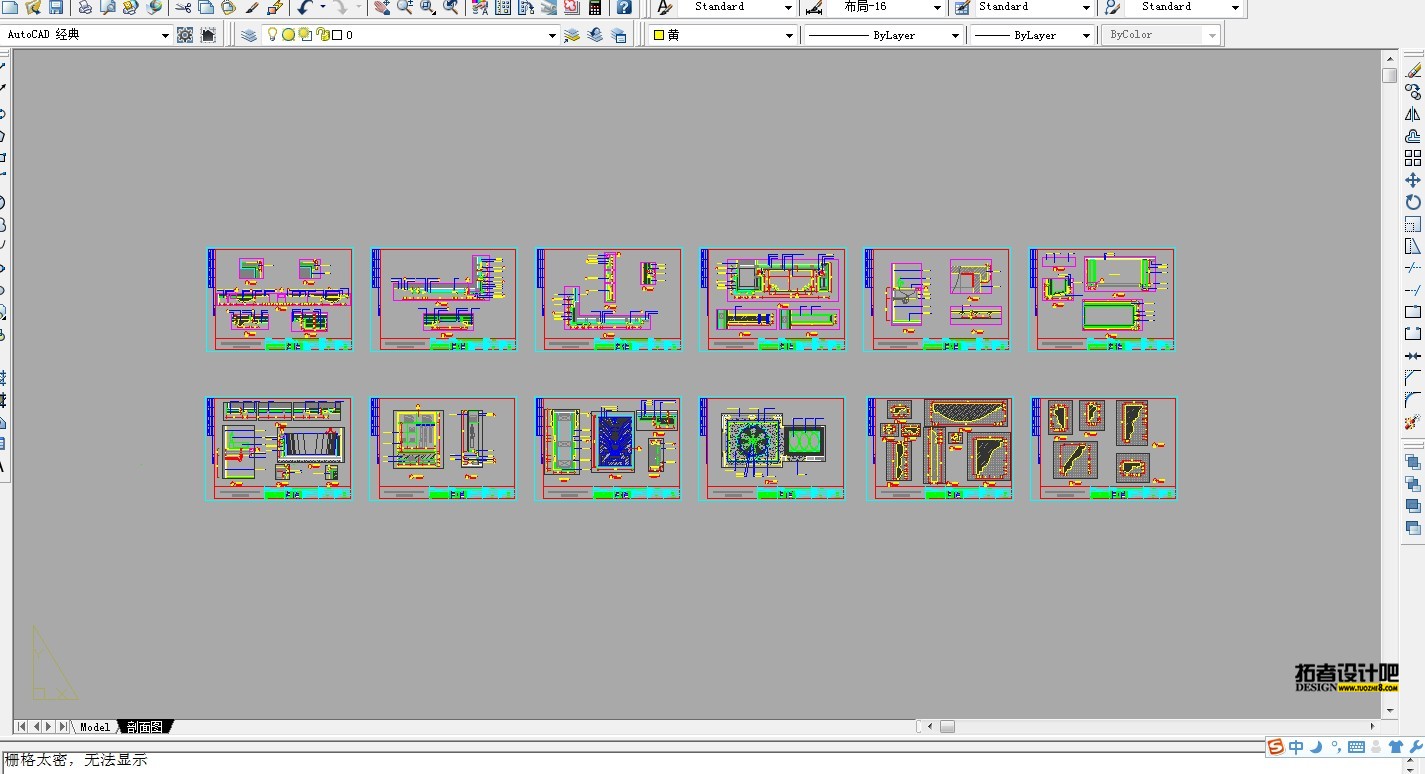
Task: Click the Help question mark icon
Action: (624, 8)
